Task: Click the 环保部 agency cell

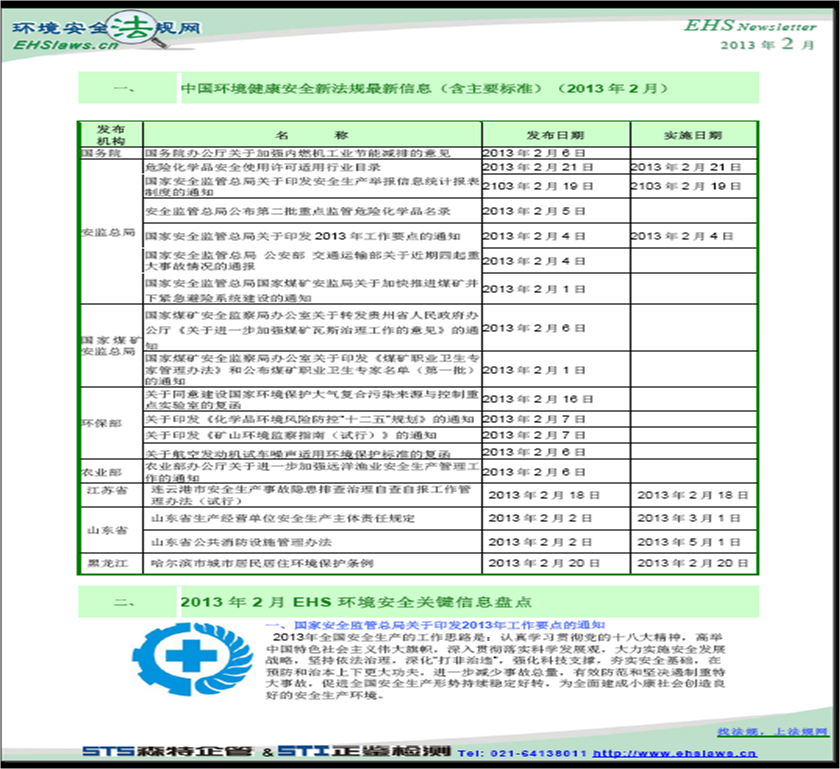Action: tap(111, 423)
